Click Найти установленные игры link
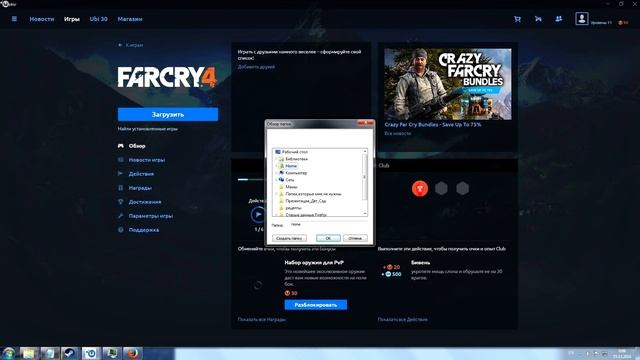 pos(147,129)
